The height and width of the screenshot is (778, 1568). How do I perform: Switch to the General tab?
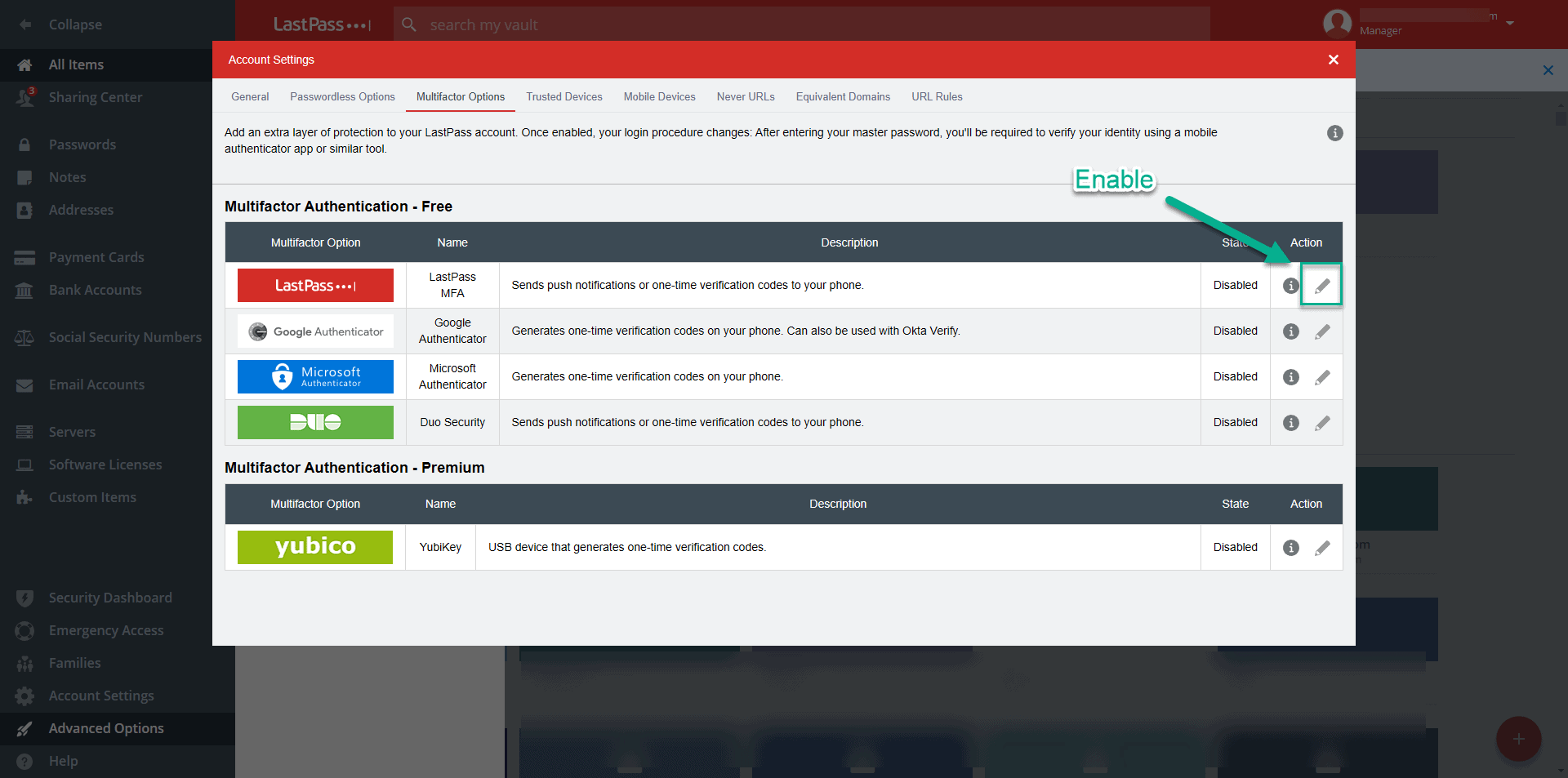250,96
